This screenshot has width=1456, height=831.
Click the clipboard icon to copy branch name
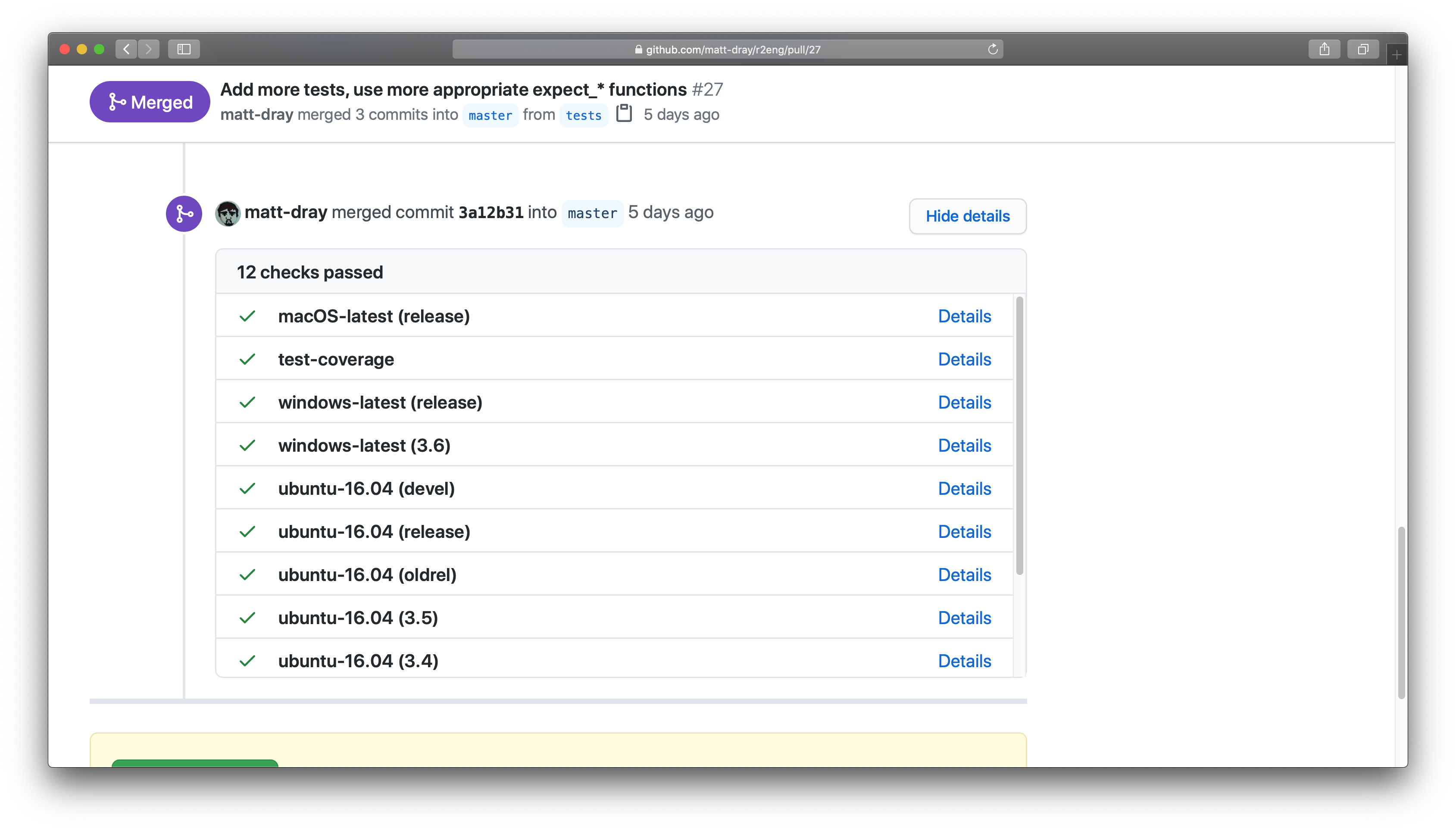point(624,114)
